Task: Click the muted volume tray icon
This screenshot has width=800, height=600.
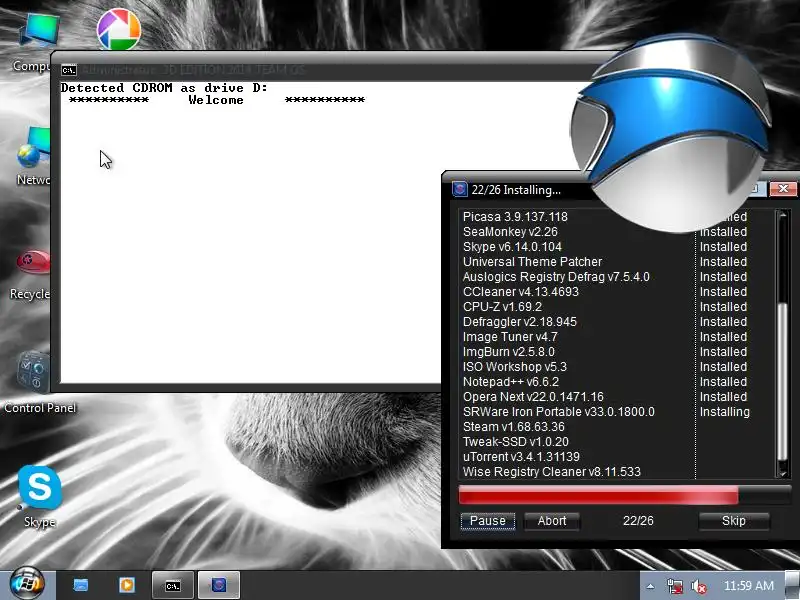Action: (698, 586)
